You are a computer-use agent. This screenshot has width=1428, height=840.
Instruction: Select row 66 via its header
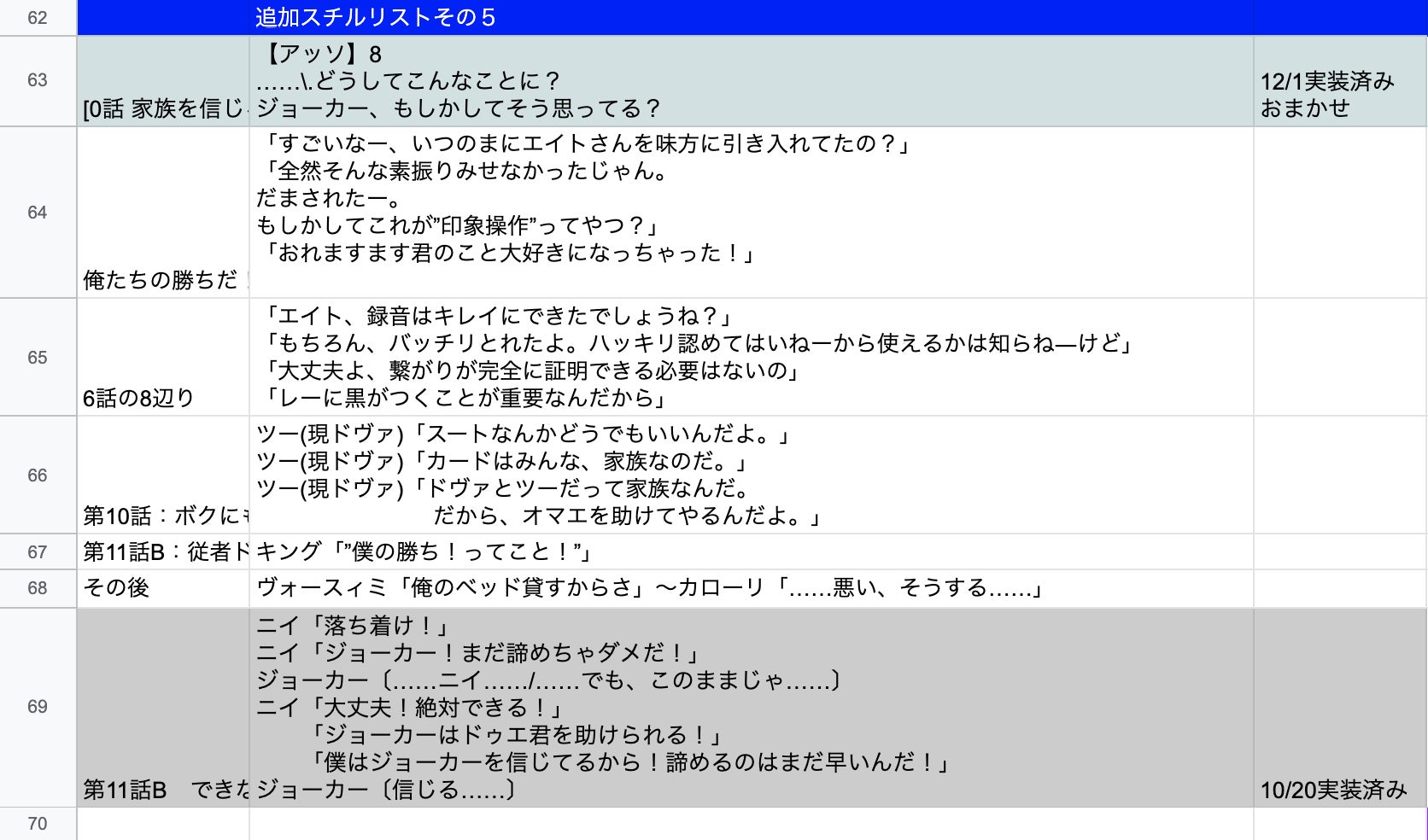(38, 475)
